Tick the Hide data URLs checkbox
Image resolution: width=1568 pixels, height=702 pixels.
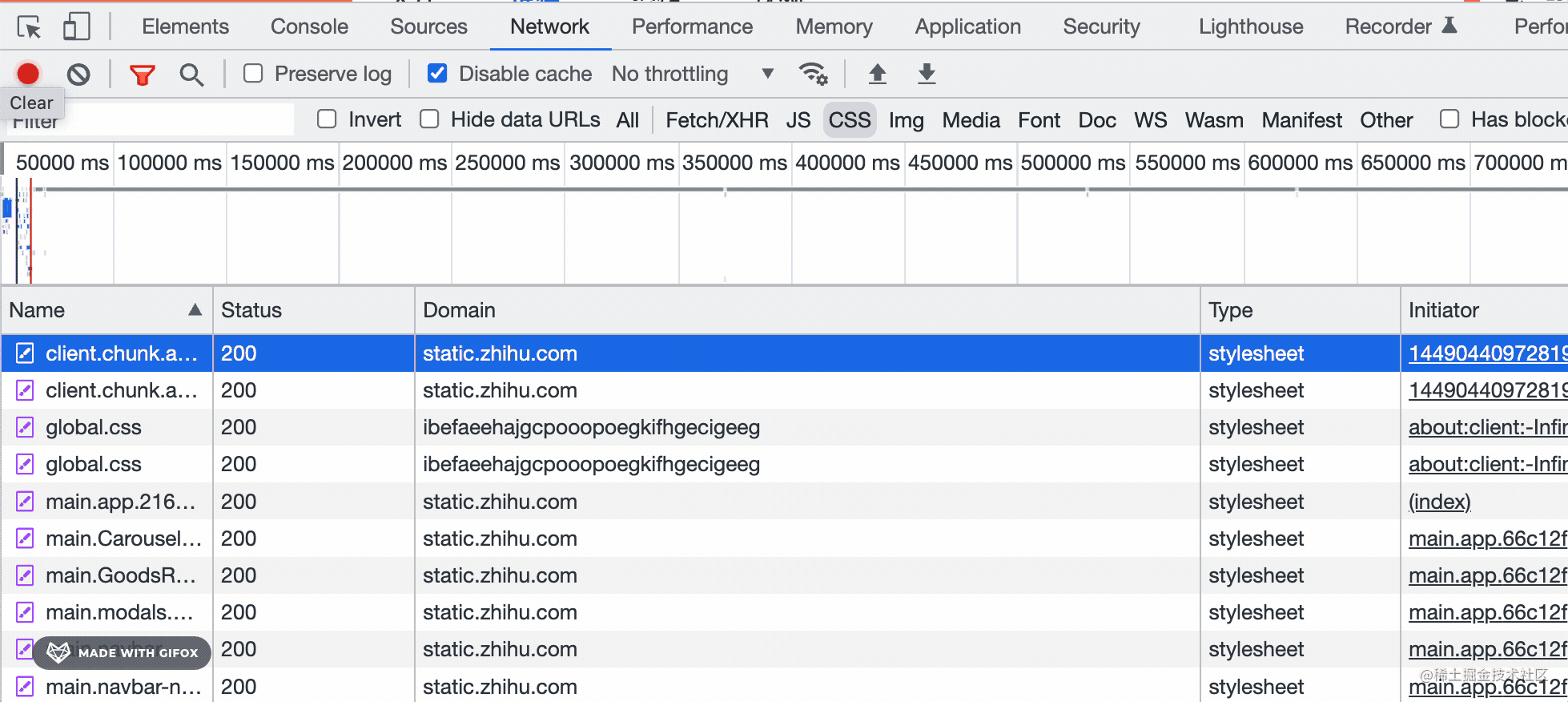tap(430, 119)
